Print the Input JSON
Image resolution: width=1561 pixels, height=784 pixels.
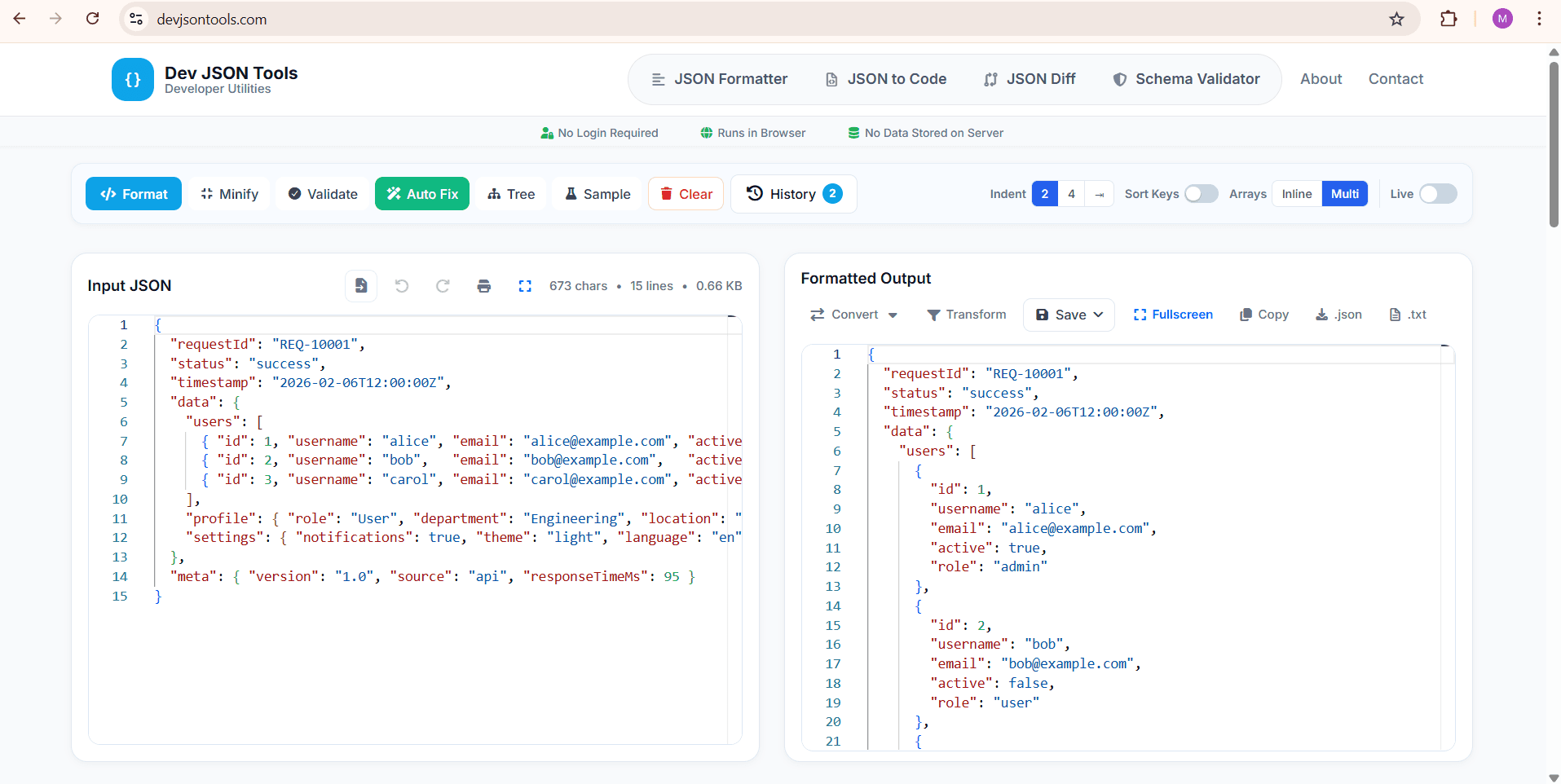[483, 286]
